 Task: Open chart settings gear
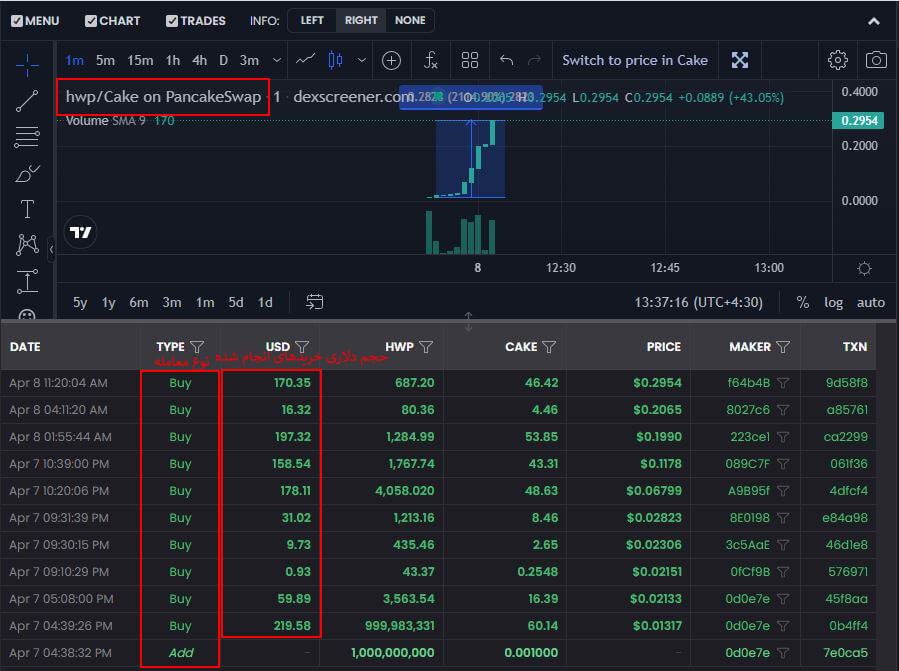click(x=838, y=60)
